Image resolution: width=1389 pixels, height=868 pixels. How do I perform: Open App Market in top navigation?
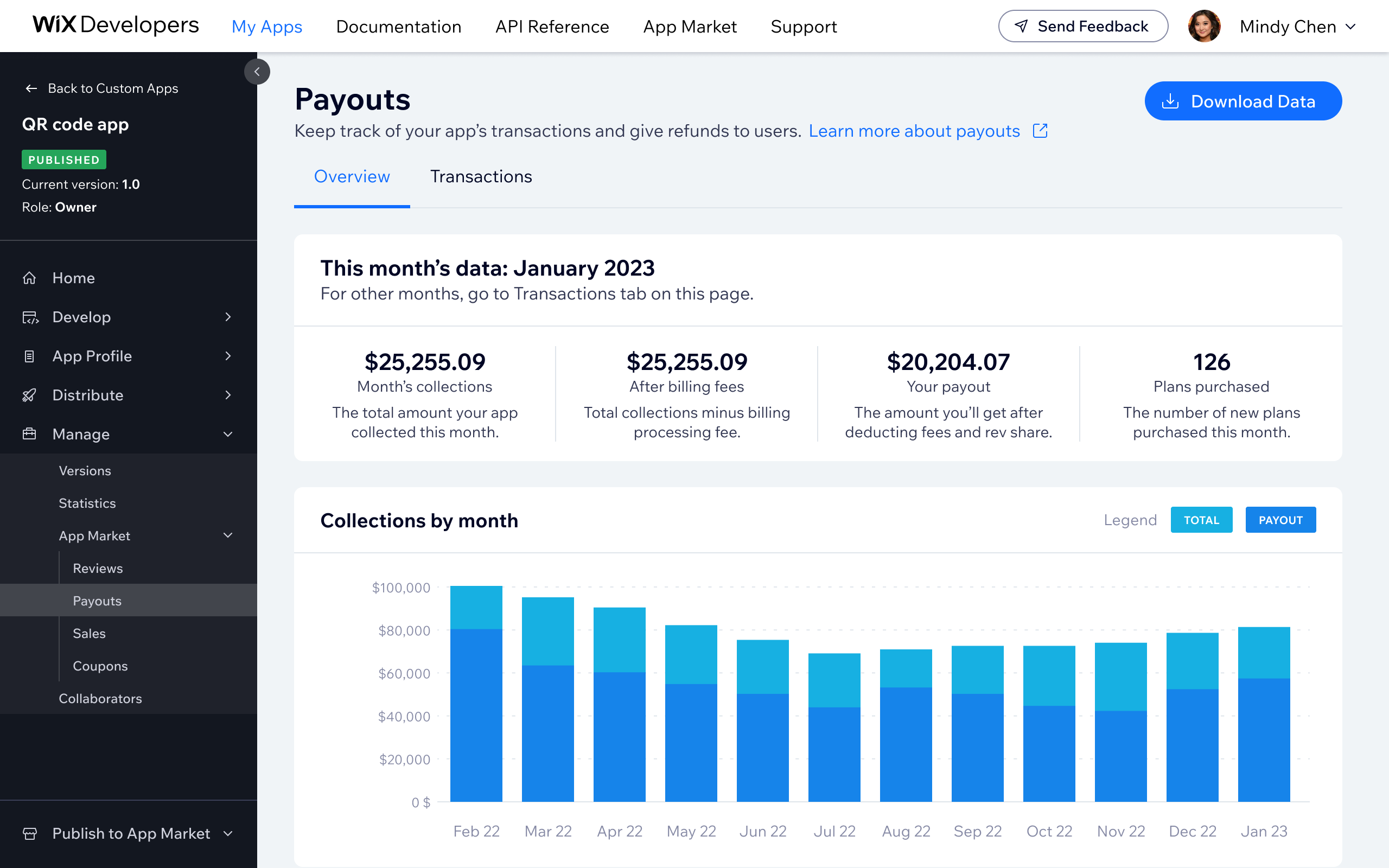(690, 27)
